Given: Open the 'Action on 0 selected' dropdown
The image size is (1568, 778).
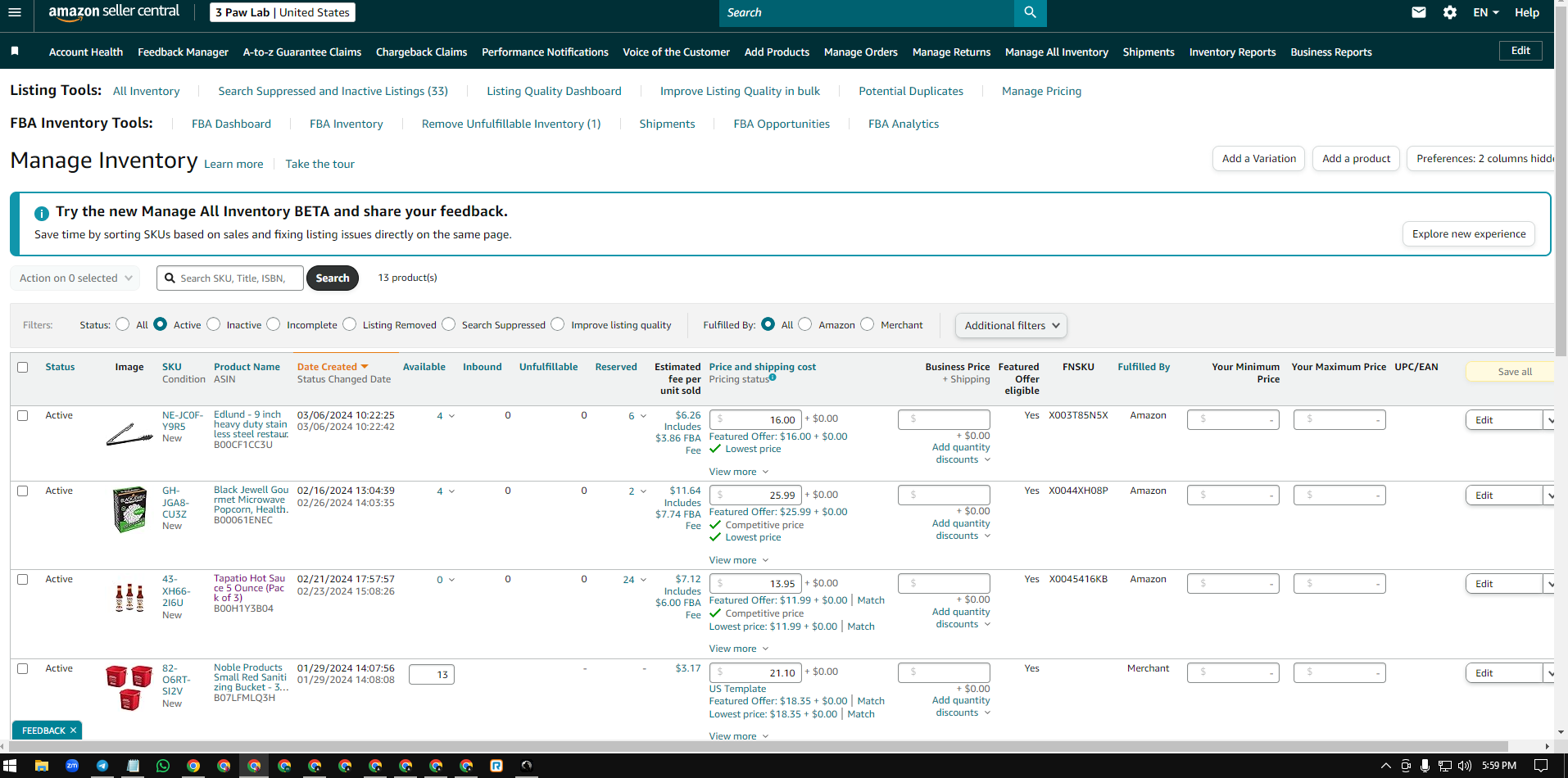Looking at the screenshot, I should click(x=75, y=278).
